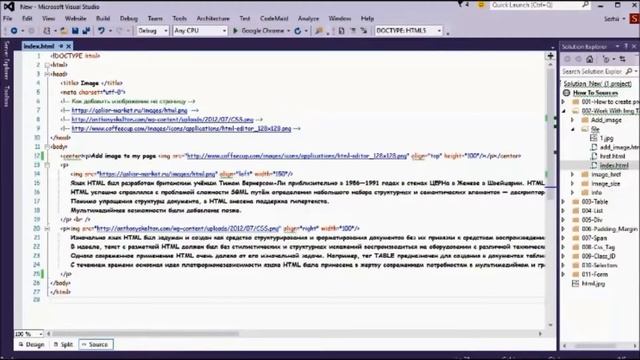This screenshot has width=640, height=360.
Task: Click the notifications flag icon
Action: click(461, 5)
